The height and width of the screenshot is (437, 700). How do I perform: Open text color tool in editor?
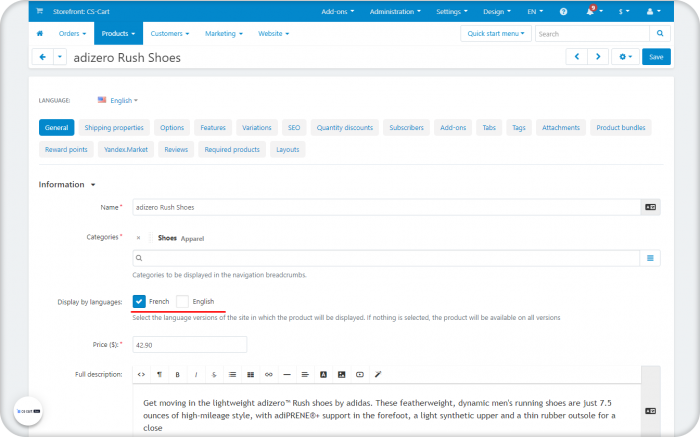323,375
